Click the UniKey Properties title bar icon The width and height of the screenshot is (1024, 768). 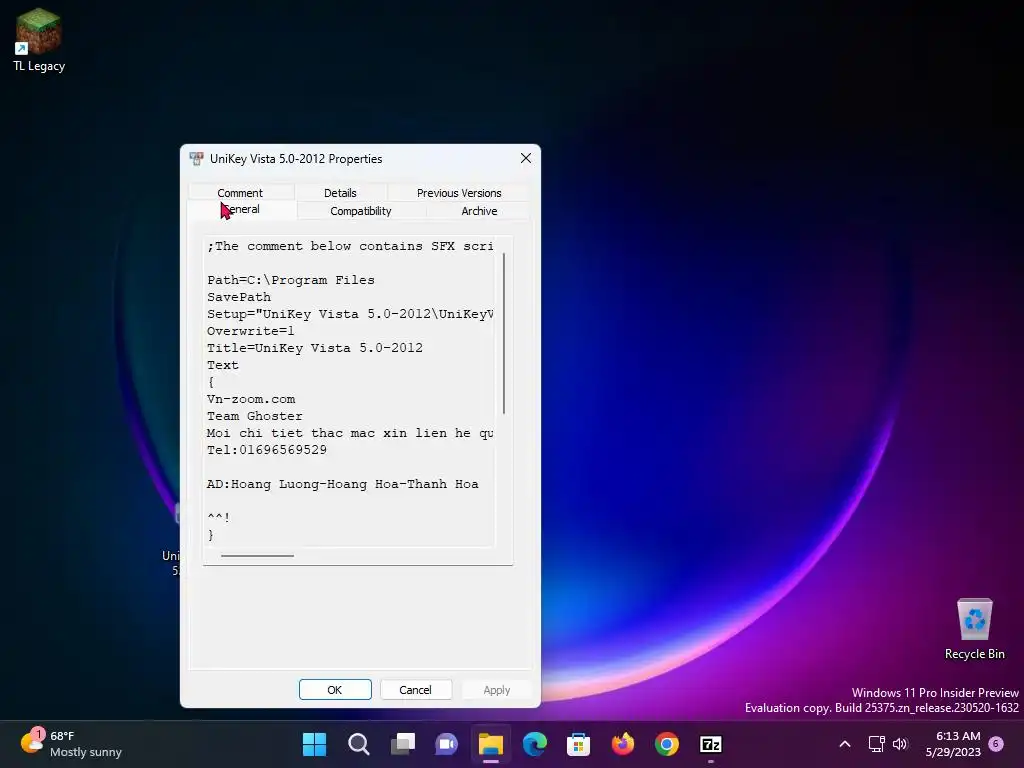196,159
